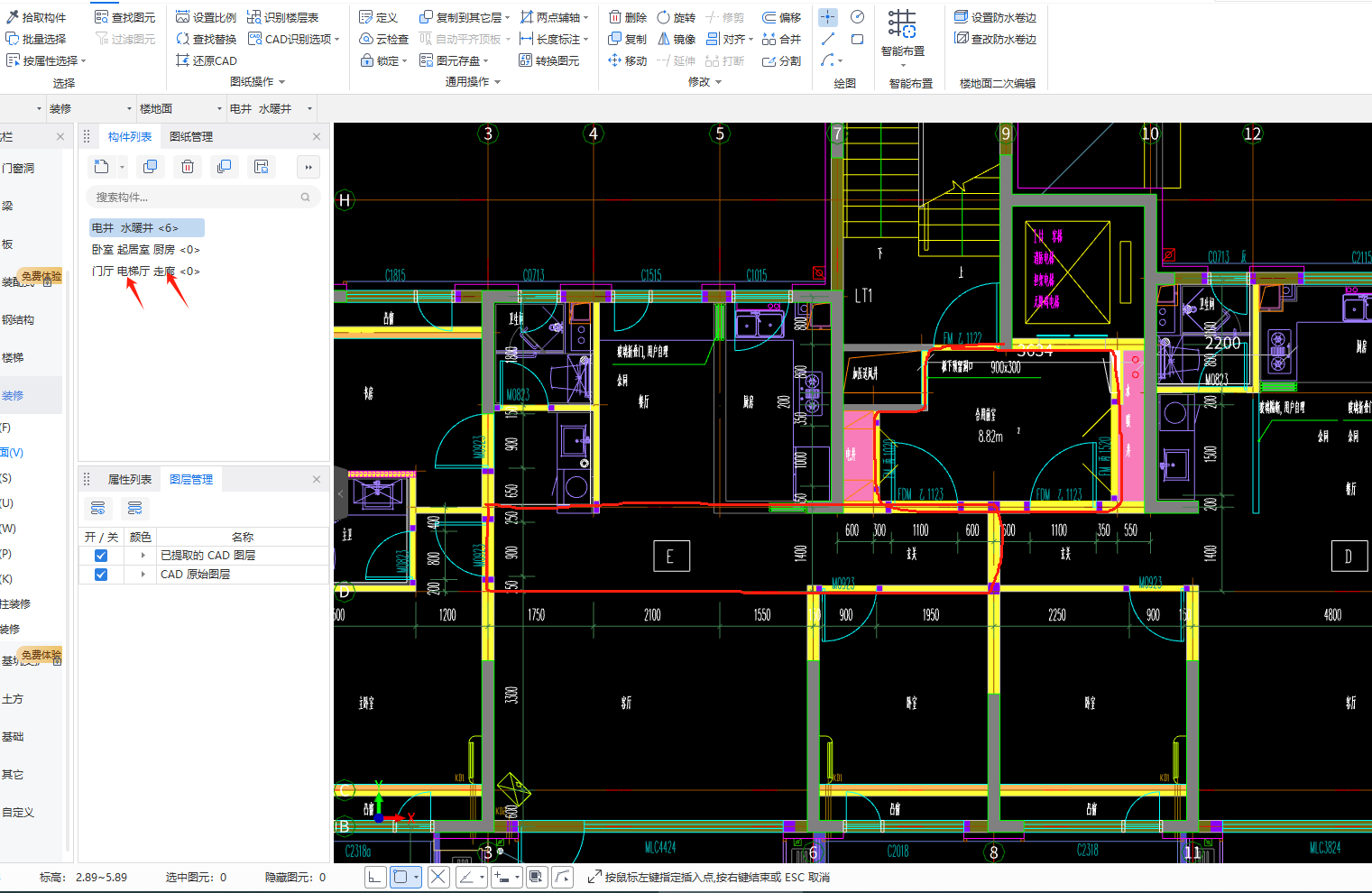Switch to 属性列表 tab

(x=130, y=479)
